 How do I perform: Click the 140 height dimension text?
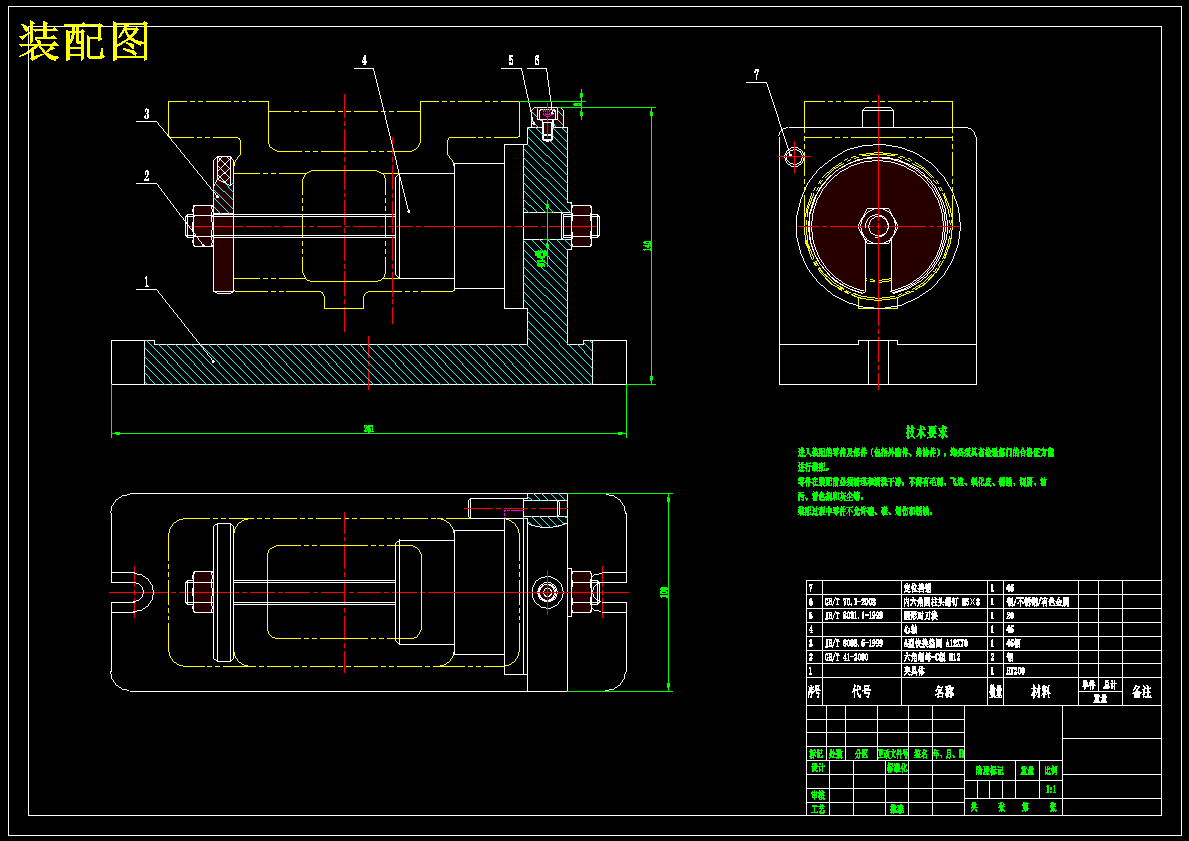pos(648,246)
